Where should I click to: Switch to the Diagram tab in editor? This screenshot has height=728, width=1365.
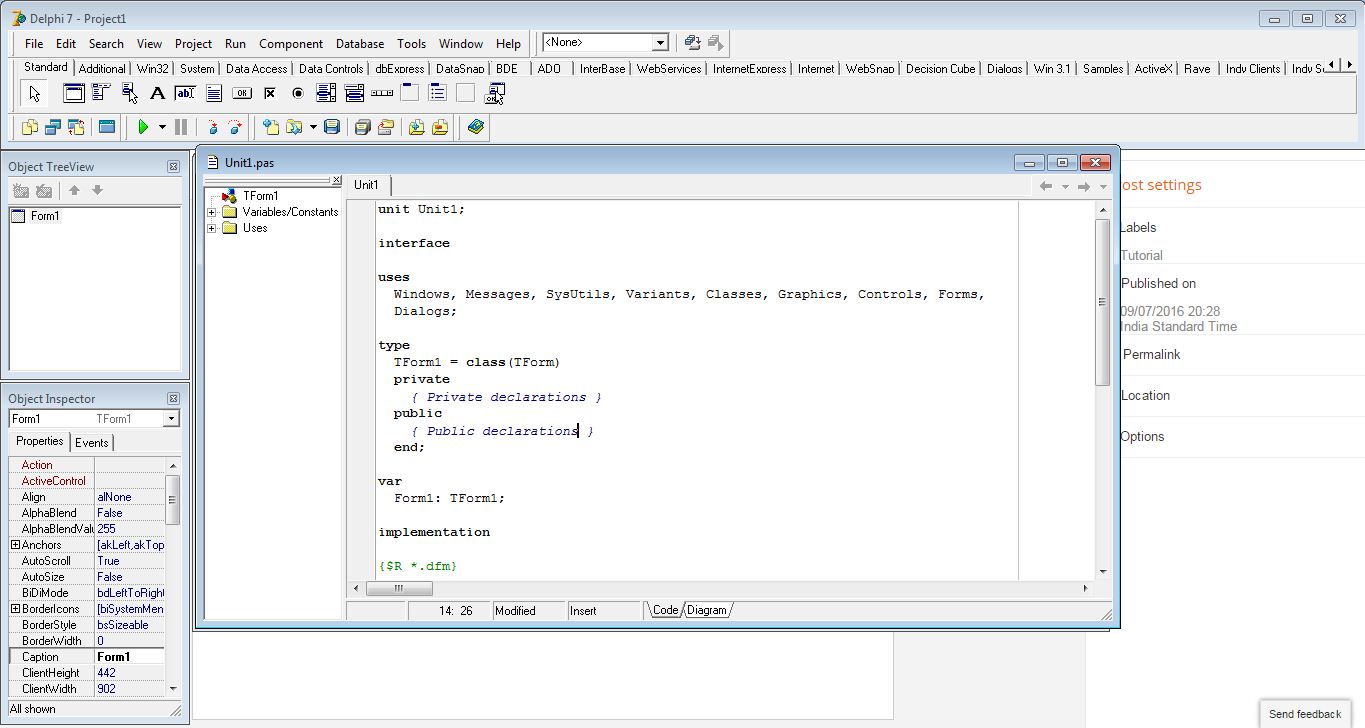coord(707,610)
